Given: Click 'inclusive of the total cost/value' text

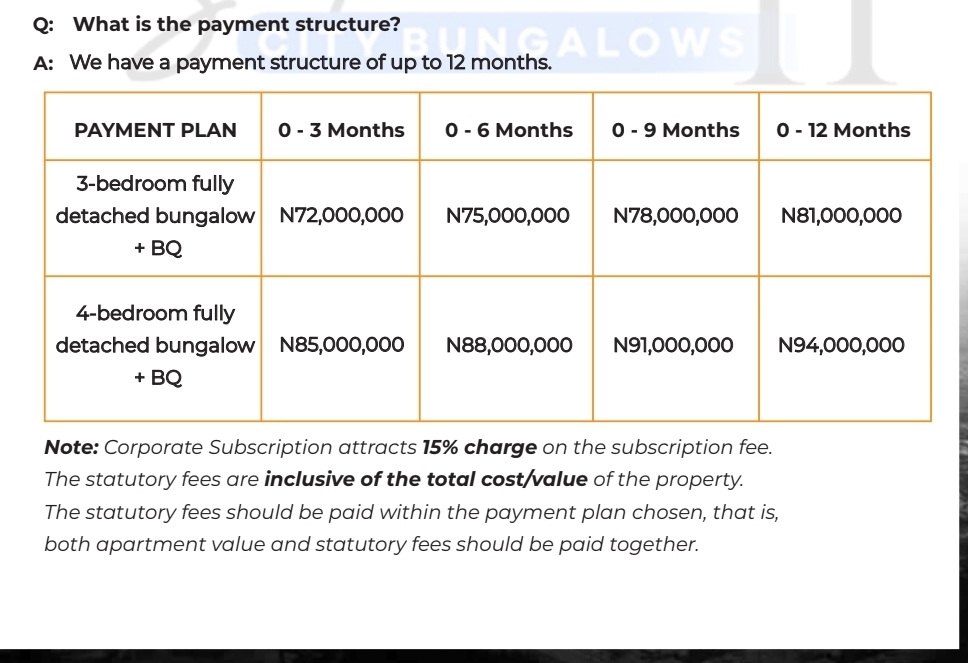Looking at the screenshot, I should tap(426, 480).
